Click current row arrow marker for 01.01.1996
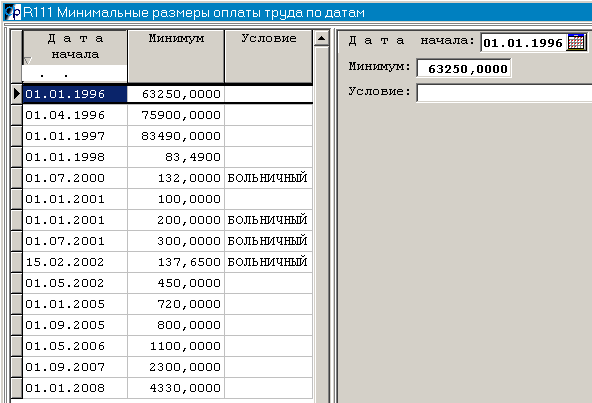Screen dimensions: 592x403 point(17,94)
